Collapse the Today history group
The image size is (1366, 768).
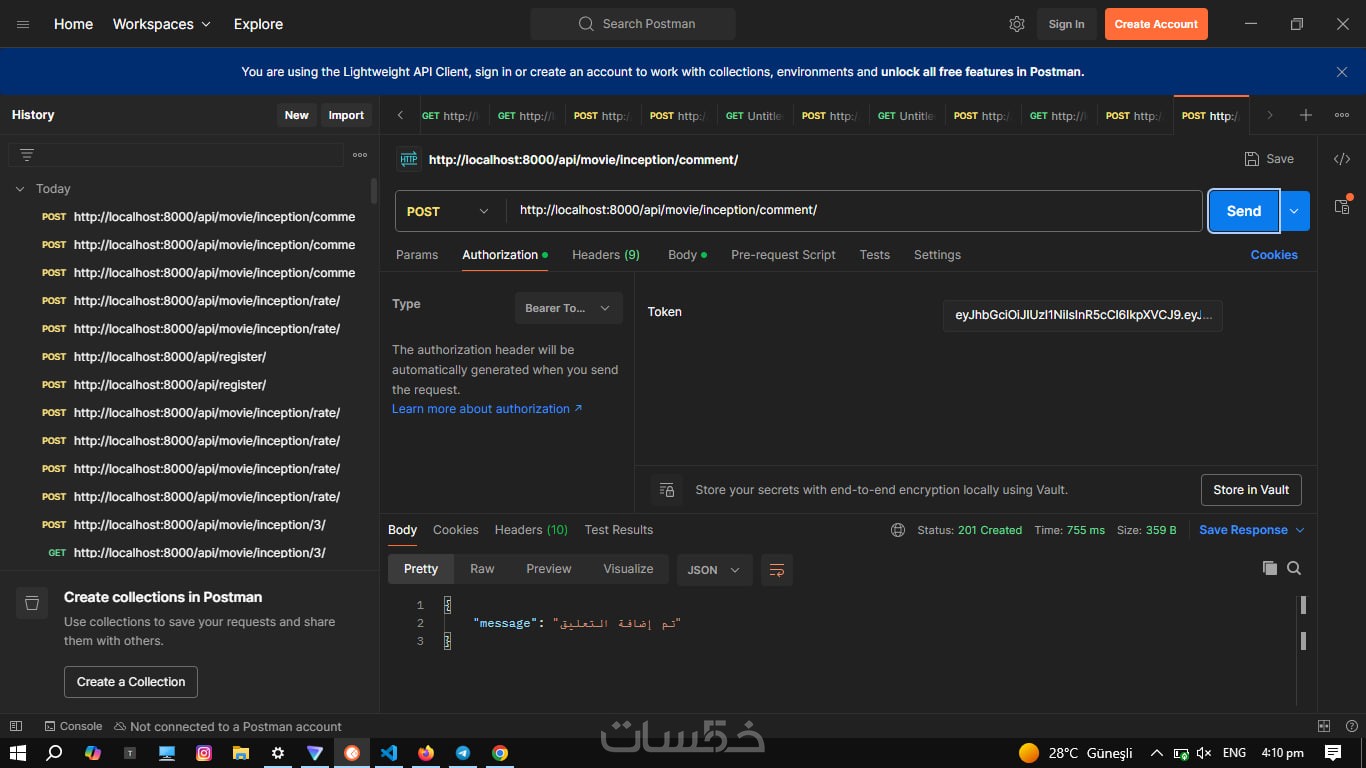point(19,188)
